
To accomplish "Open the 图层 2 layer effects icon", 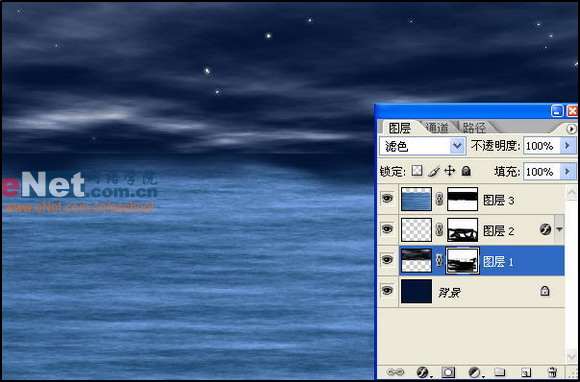I will (545, 230).
